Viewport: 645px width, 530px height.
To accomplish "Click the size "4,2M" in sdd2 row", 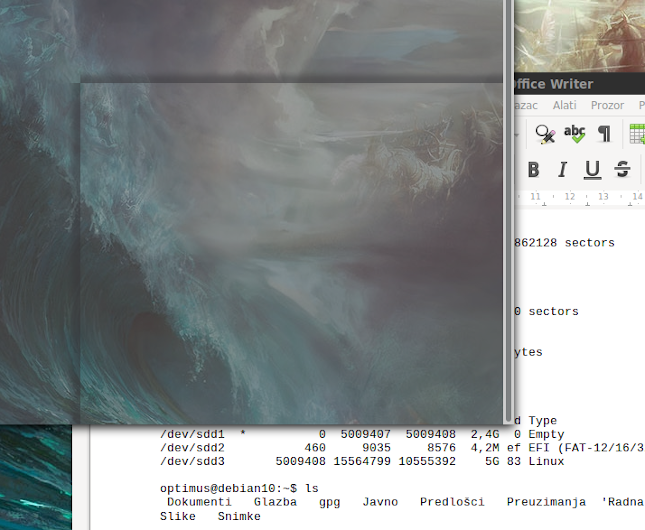I will (x=485, y=448).
